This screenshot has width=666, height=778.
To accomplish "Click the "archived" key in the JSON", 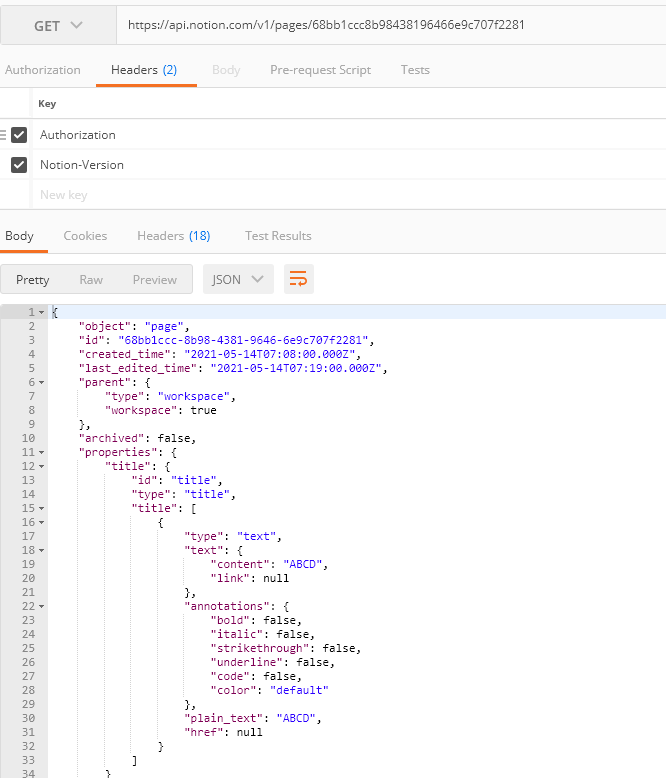I will tap(111, 438).
